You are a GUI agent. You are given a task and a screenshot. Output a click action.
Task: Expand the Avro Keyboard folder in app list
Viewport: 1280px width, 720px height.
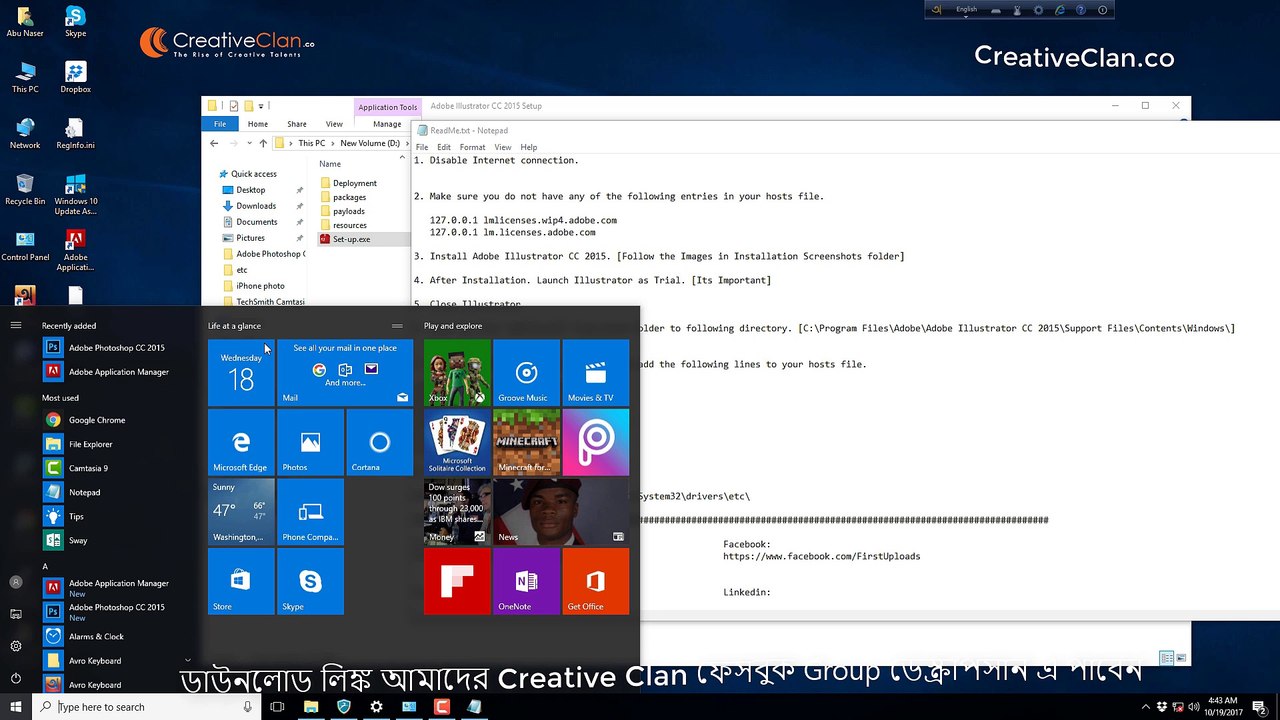(x=186, y=661)
